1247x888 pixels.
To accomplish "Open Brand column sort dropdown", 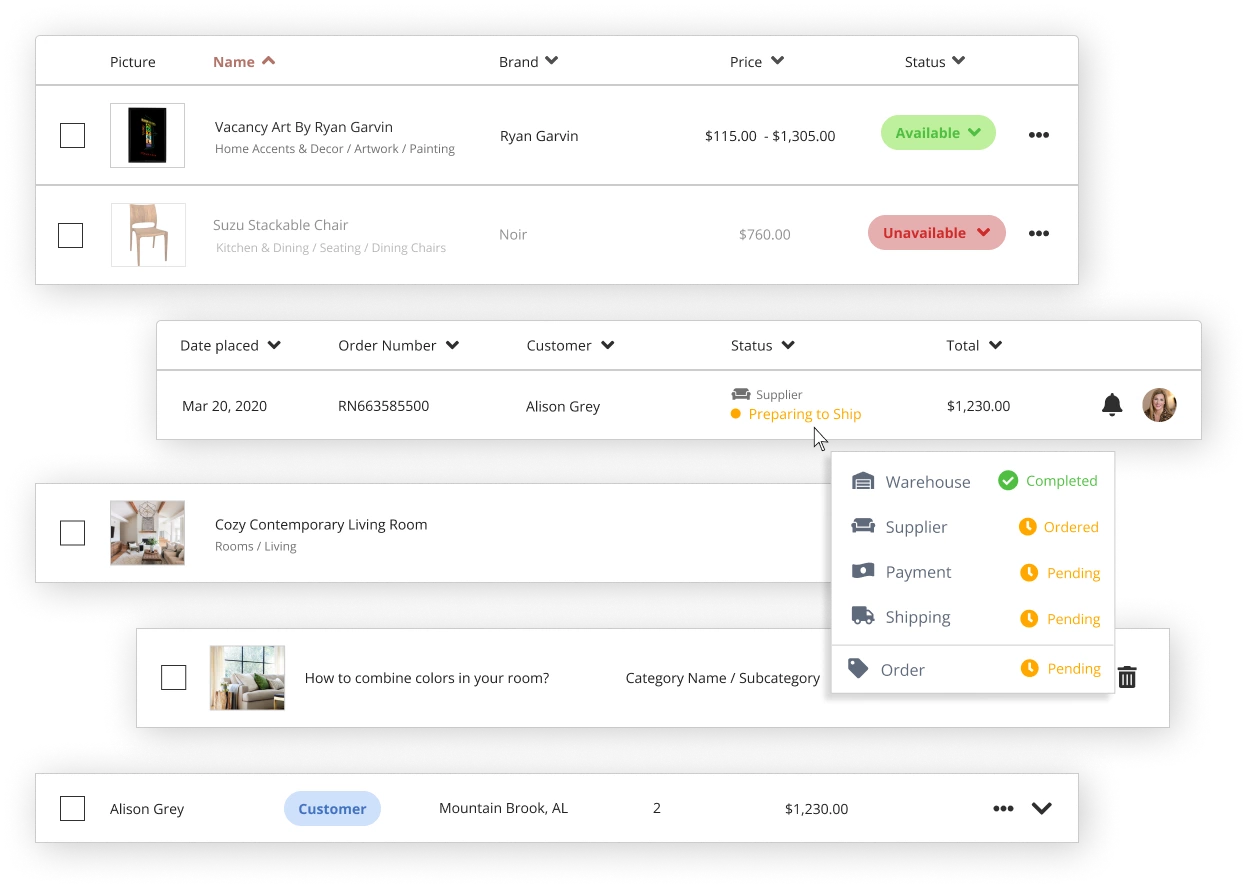I will pyautogui.click(x=528, y=61).
